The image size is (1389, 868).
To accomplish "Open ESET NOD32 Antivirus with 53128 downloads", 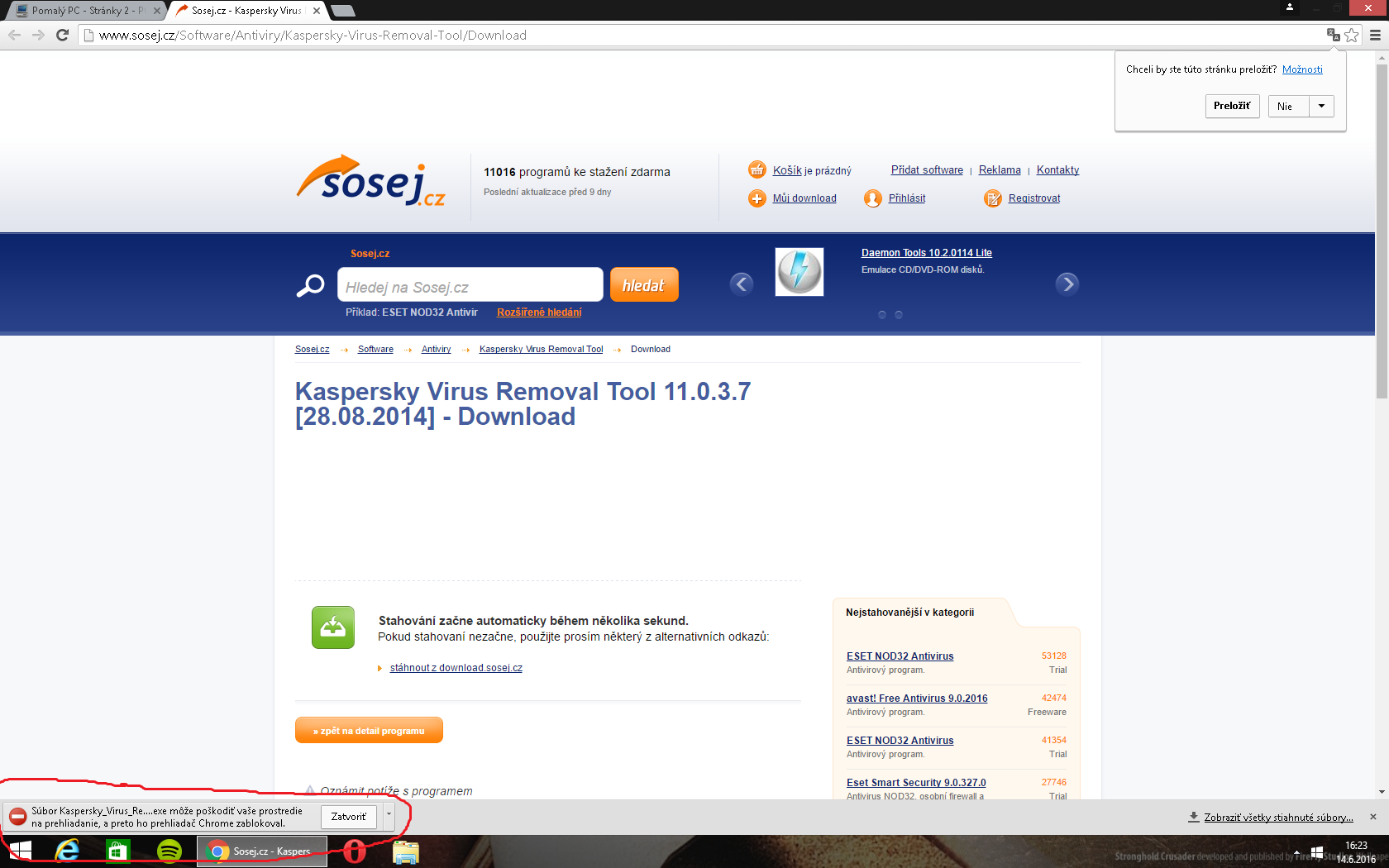I will pos(900,656).
